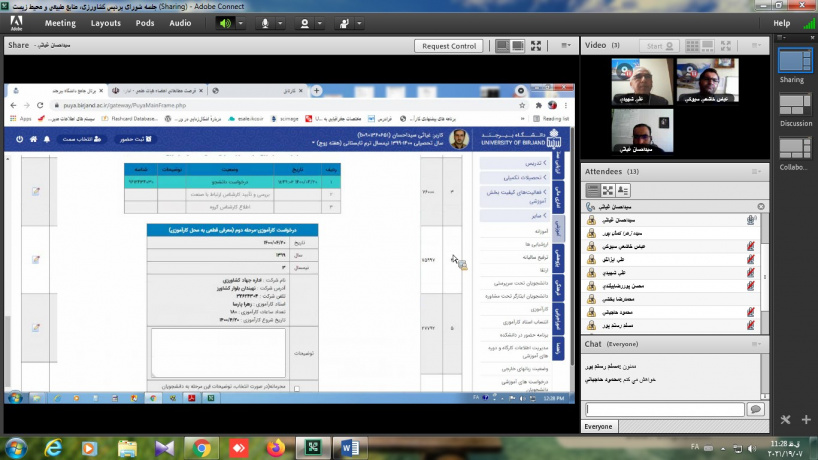Open the Meeting menu

click(60, 22)
